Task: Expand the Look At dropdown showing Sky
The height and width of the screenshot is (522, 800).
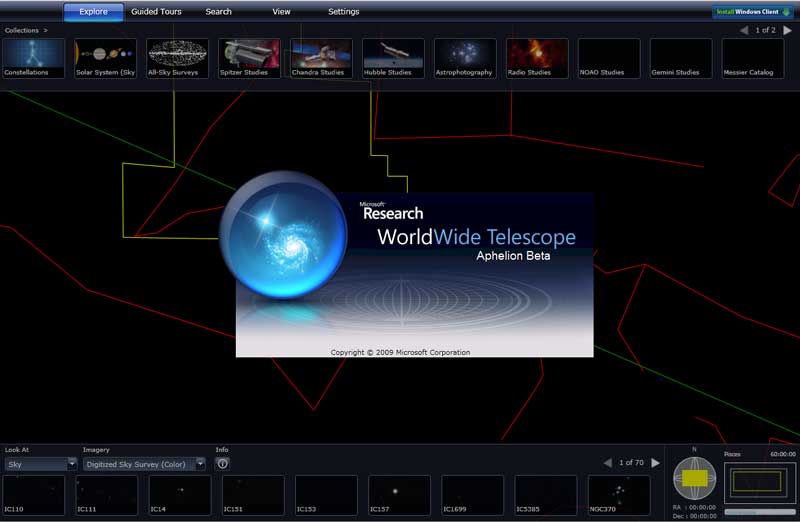Action: click(41, 464)
